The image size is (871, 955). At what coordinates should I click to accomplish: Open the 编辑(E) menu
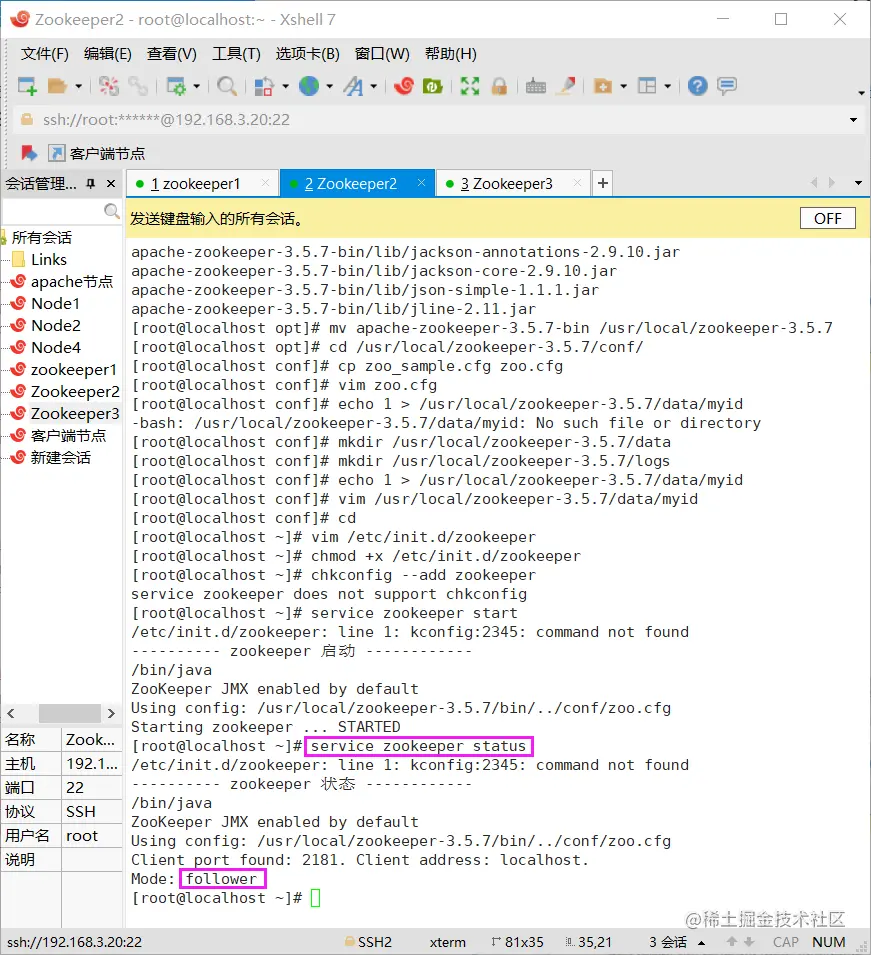(x=108, y=54)
